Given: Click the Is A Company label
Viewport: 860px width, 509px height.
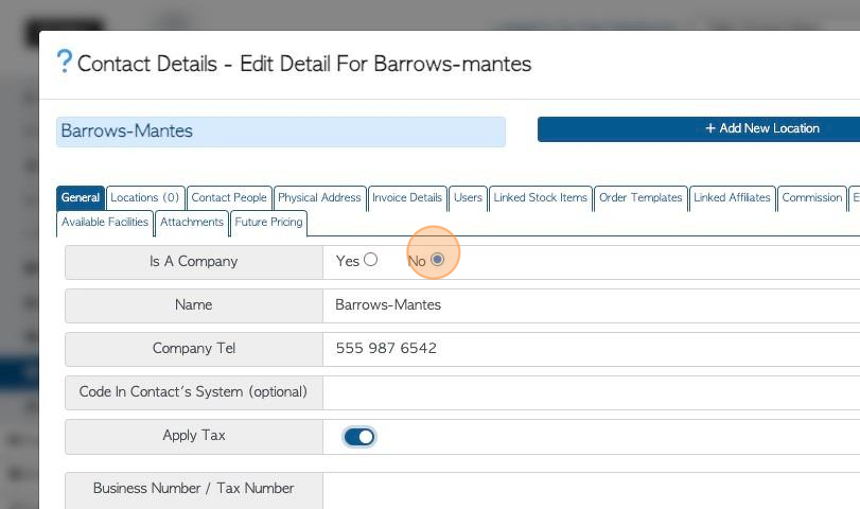Looking at the screenshot, I should [194, 262].
